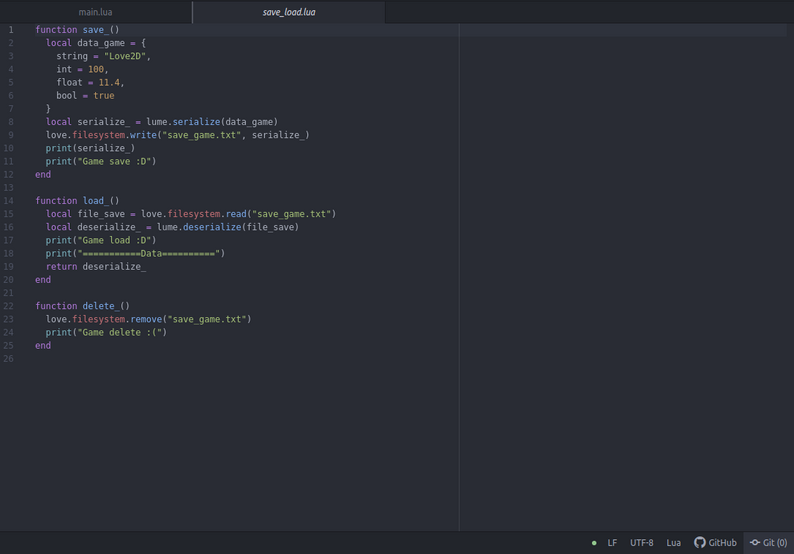
Task: Click the 'function load_()' line
Action: point(77,201)
